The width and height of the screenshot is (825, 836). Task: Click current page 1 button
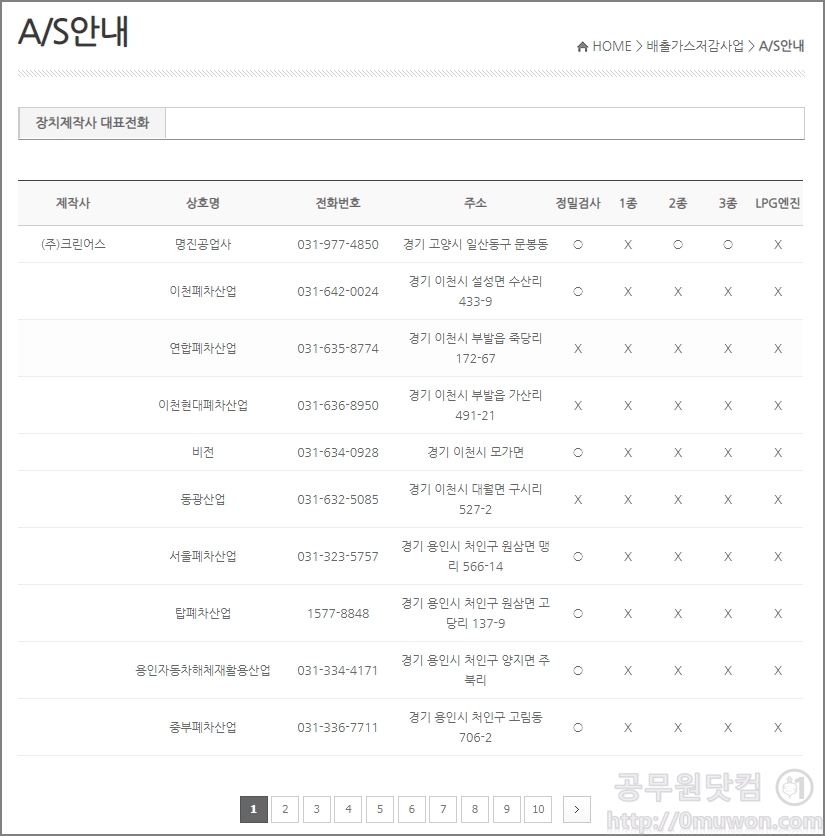(253, 809)
